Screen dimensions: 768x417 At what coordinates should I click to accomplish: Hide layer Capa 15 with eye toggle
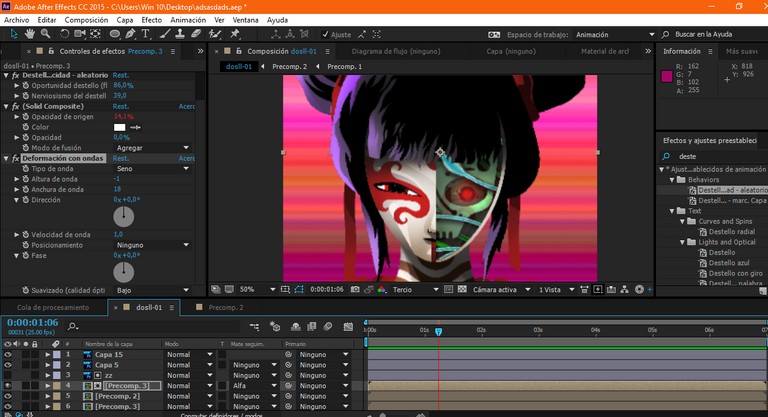point(7,354)
